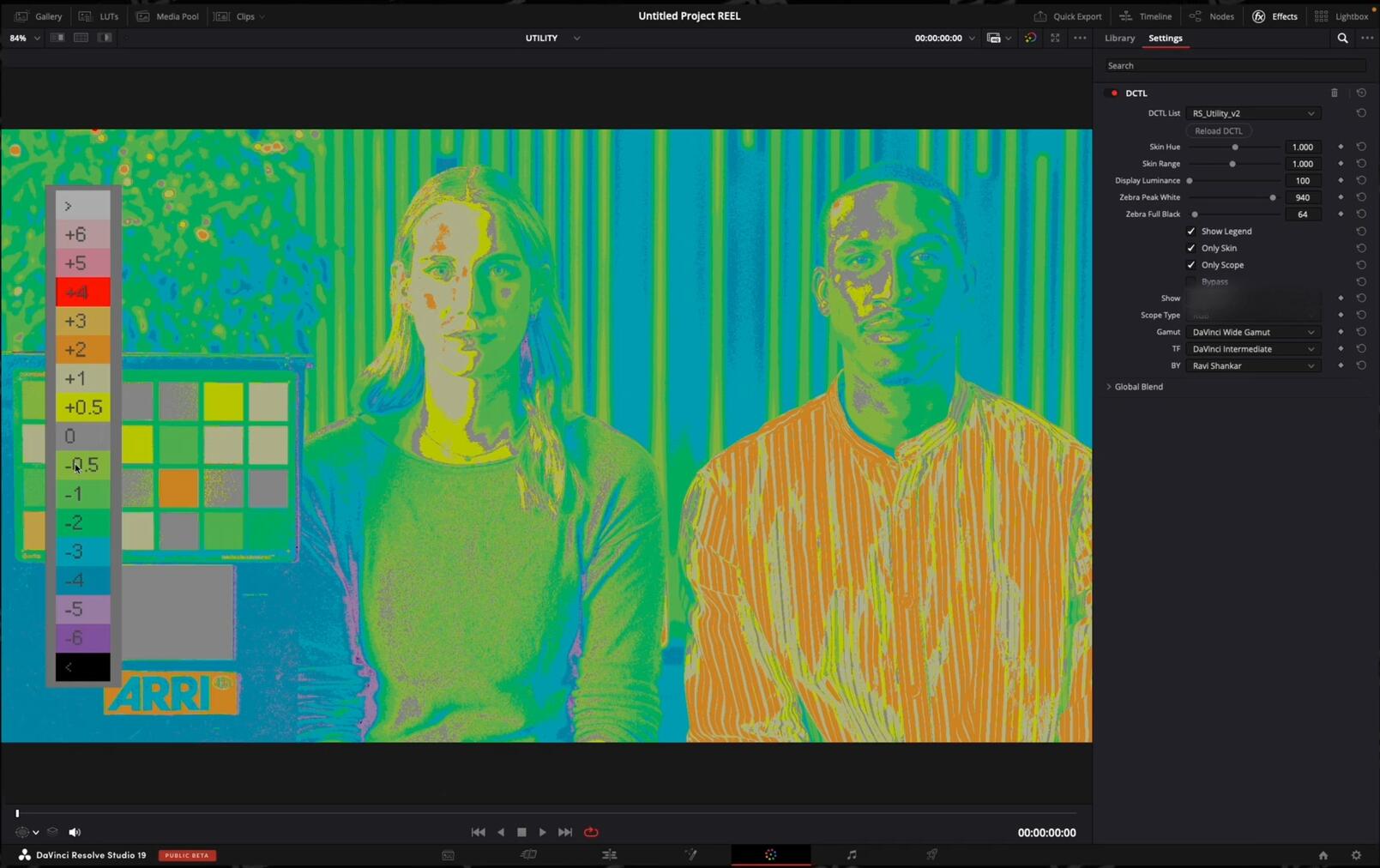This screenshot has height=868, width=1380.
Task: Delete the DCTL effect with trash icon
Action: [x=1334, y=93]
